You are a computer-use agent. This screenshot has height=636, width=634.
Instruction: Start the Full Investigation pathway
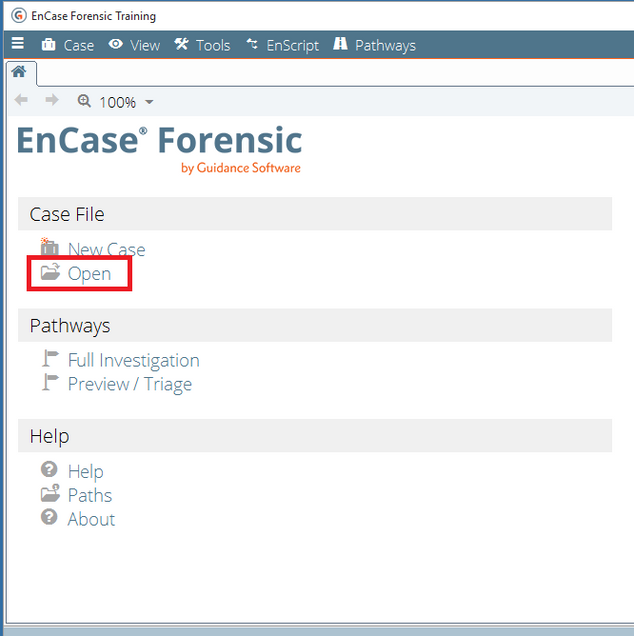click(x=133, y=360)
